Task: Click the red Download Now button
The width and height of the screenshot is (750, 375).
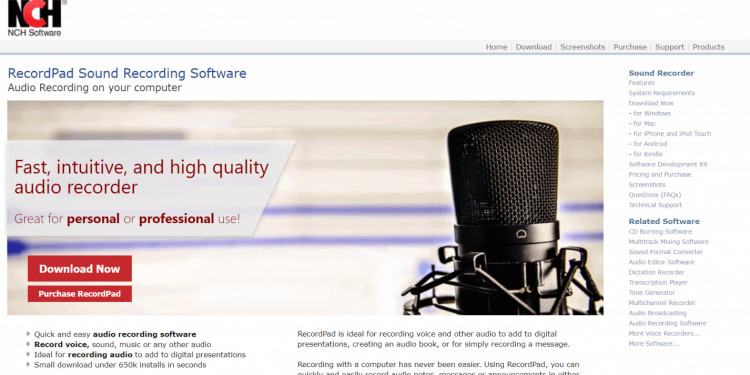Action: pos(79,268)
